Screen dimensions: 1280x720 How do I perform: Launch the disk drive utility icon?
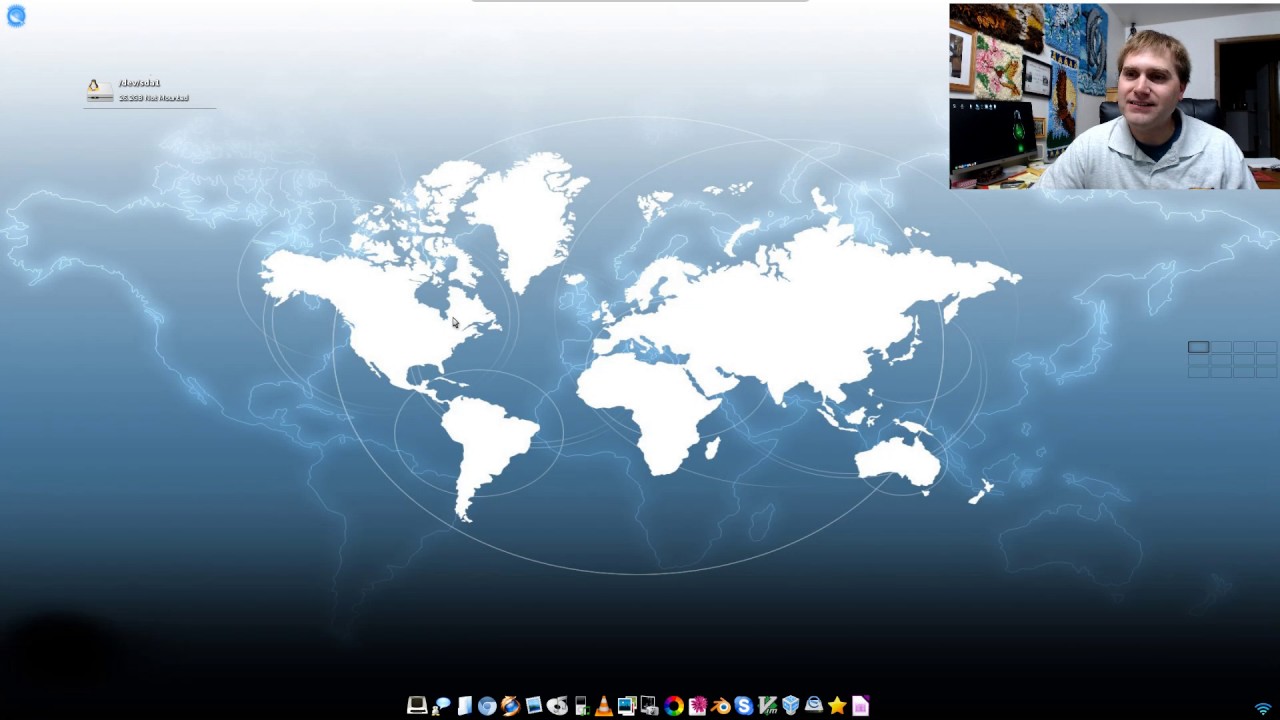click(x=813, y=706)
